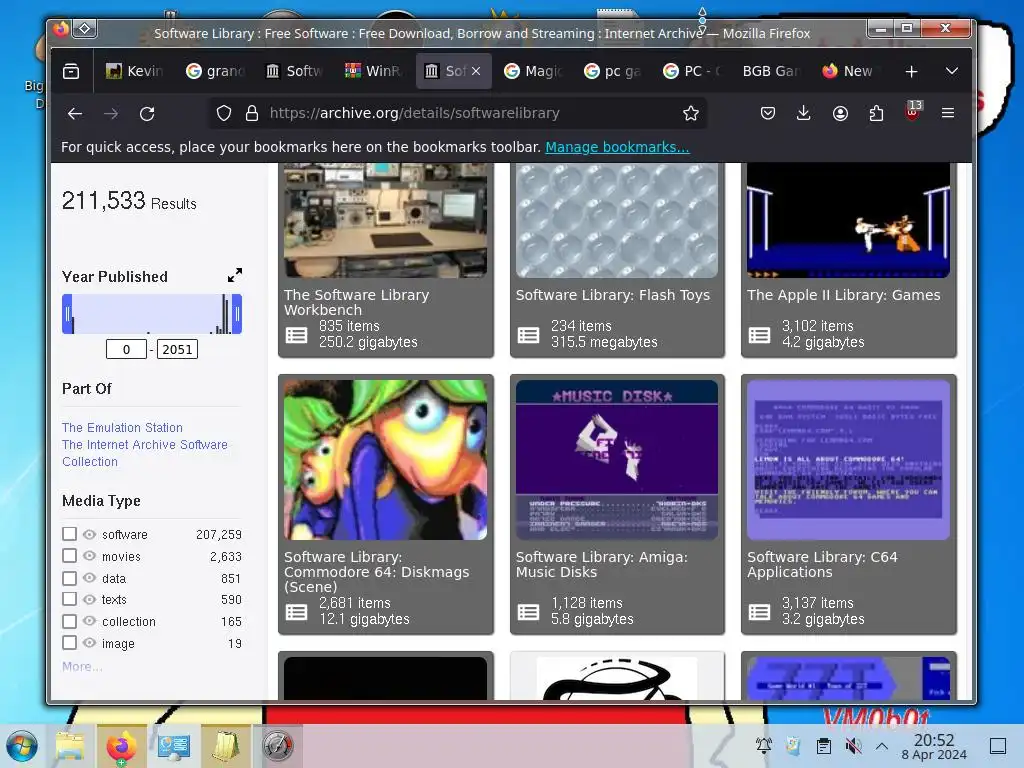The height and width of the screenshot is (768, 1024).
Task: Expand More media types
Action: coord(82,666)
